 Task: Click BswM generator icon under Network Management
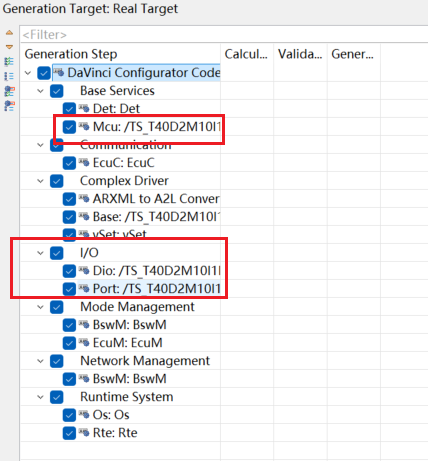(84, 379)
